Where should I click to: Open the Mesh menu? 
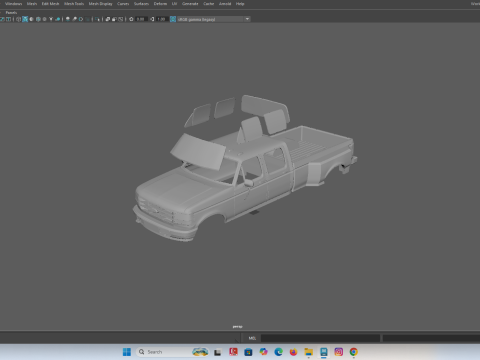pyautogui.click(x=32, y=4)
